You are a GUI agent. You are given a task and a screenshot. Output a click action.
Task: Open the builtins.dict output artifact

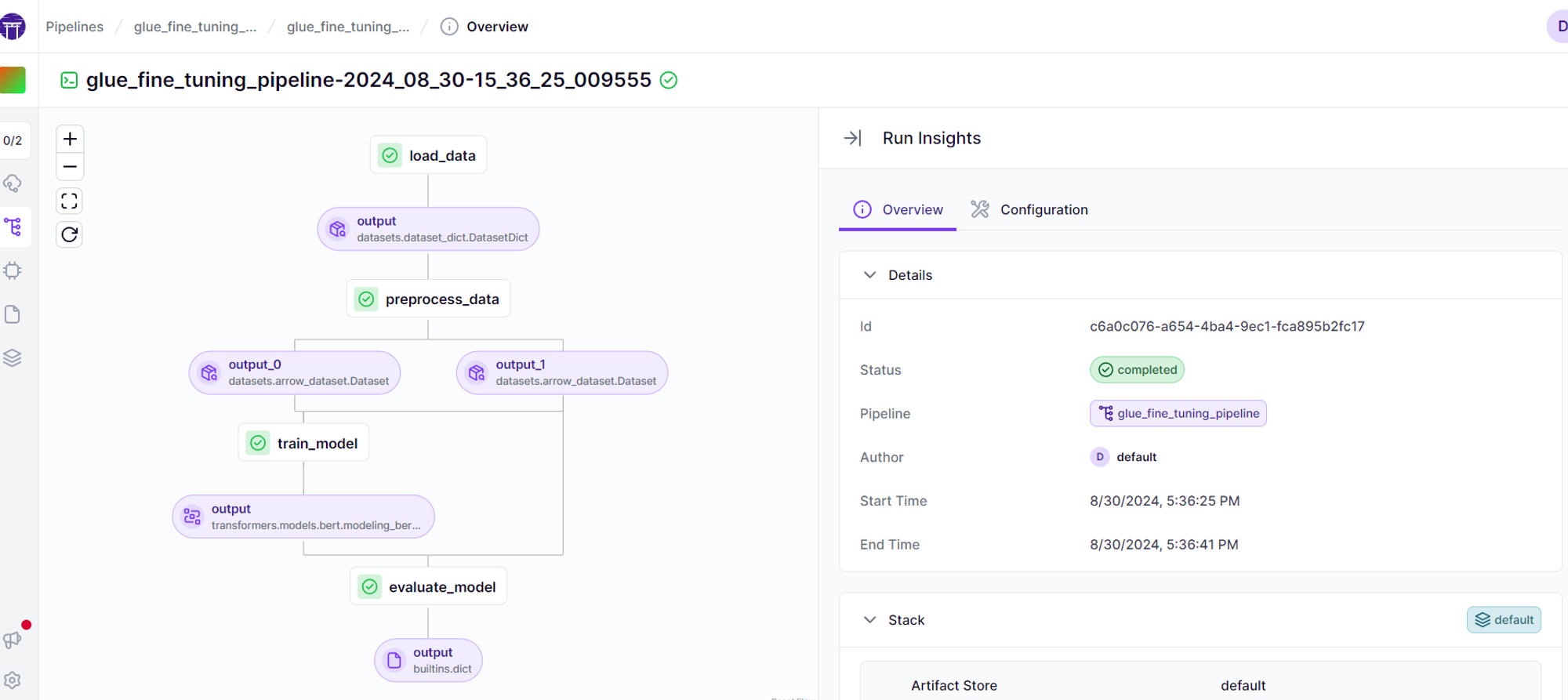428,660
